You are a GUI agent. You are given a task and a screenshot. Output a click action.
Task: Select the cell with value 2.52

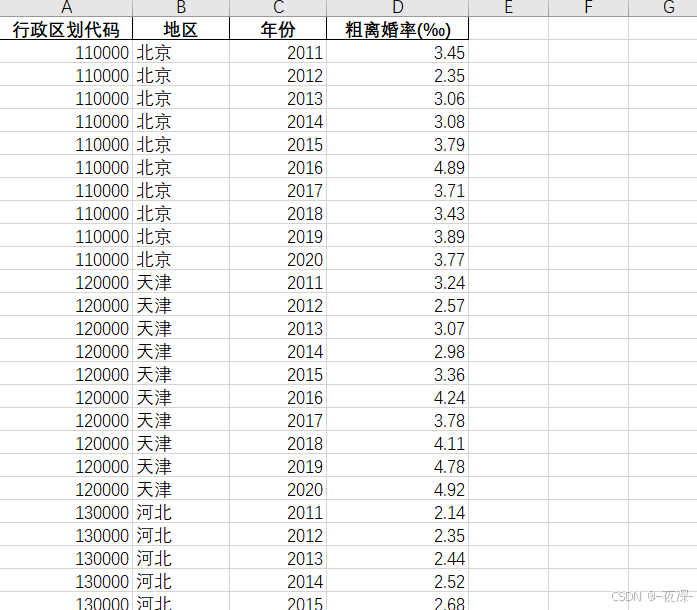click(398, 582)
